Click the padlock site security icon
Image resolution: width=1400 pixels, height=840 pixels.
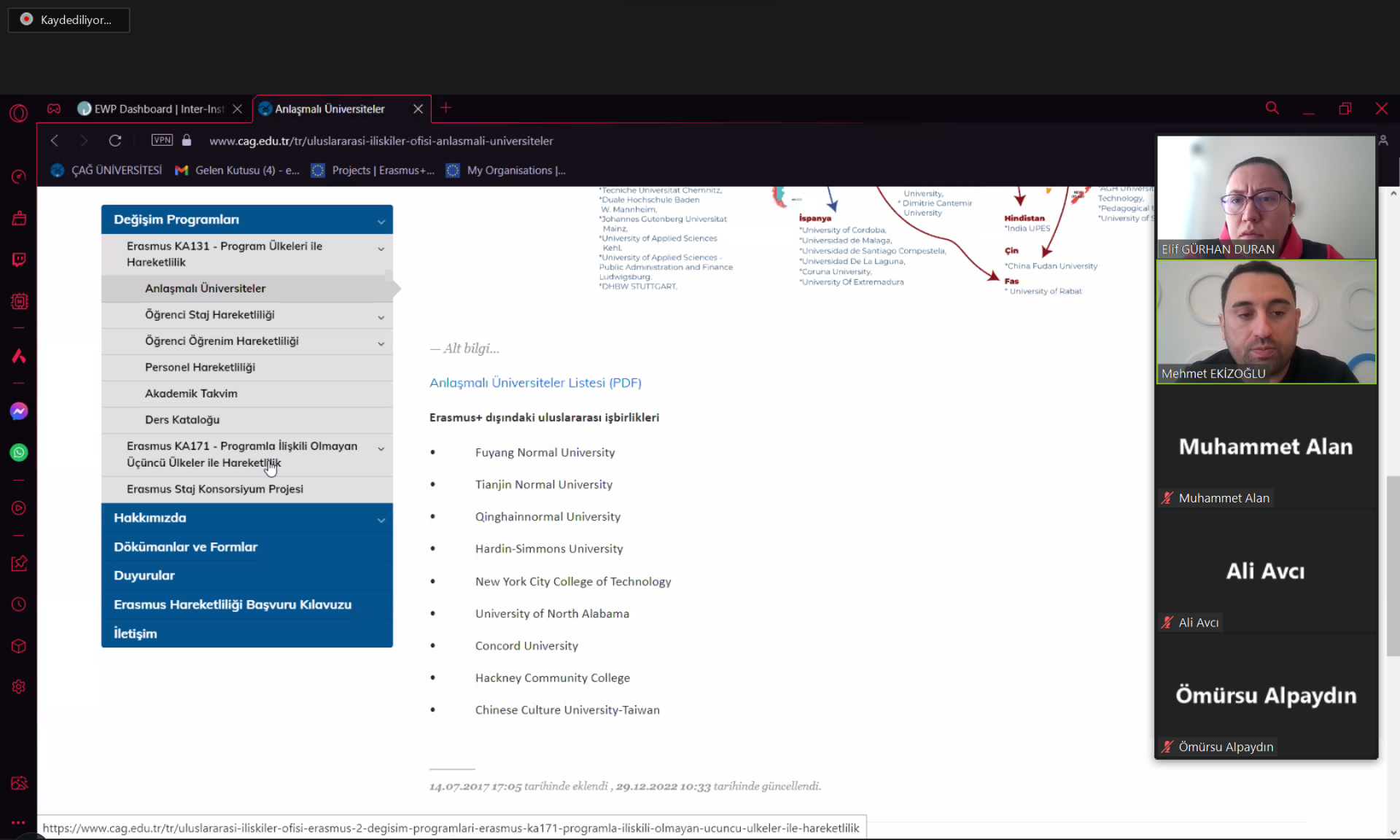pyautogui.click(x=187, y=140)
